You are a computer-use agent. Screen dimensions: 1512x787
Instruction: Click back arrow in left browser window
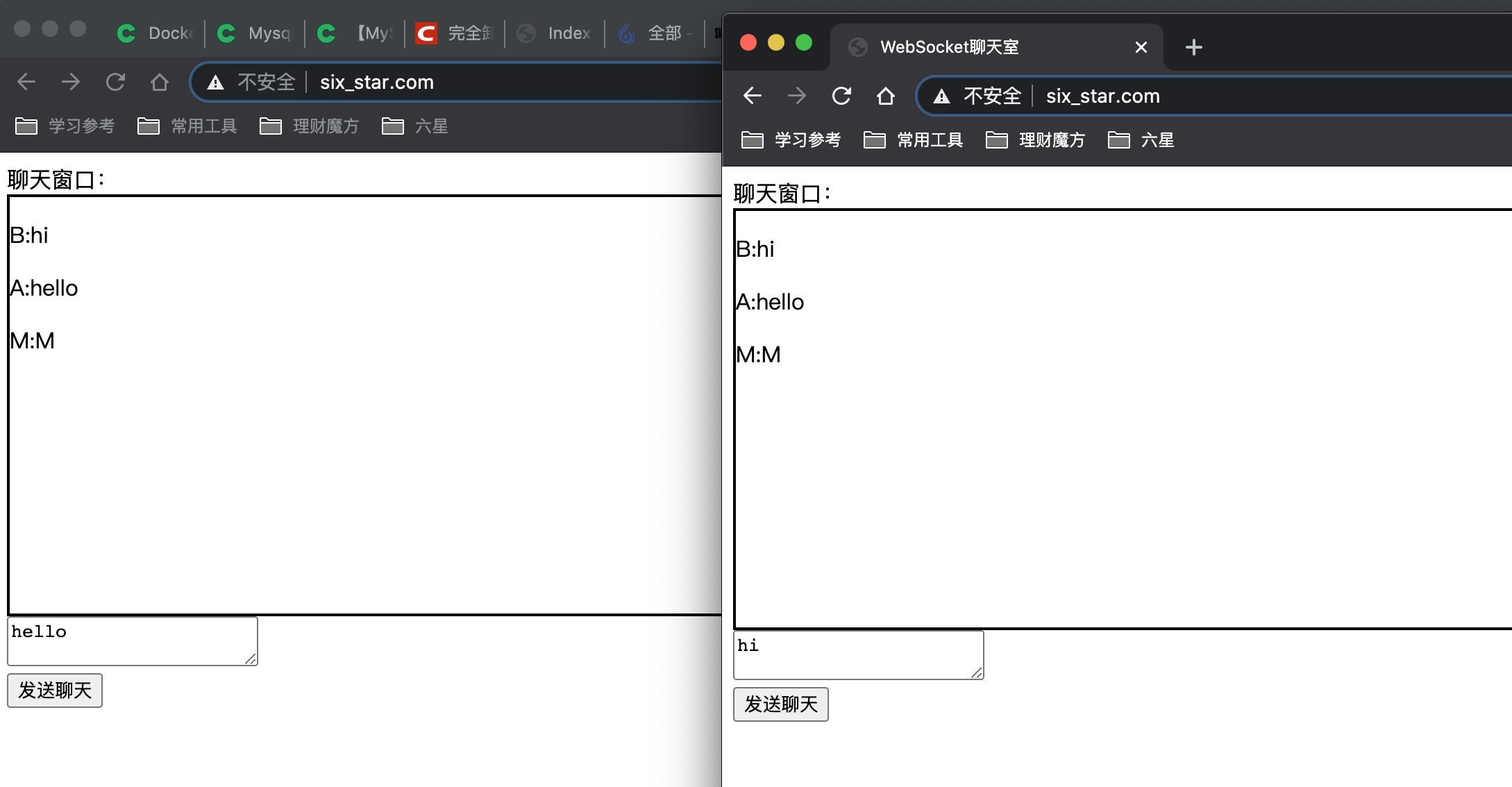pos(26,82)
